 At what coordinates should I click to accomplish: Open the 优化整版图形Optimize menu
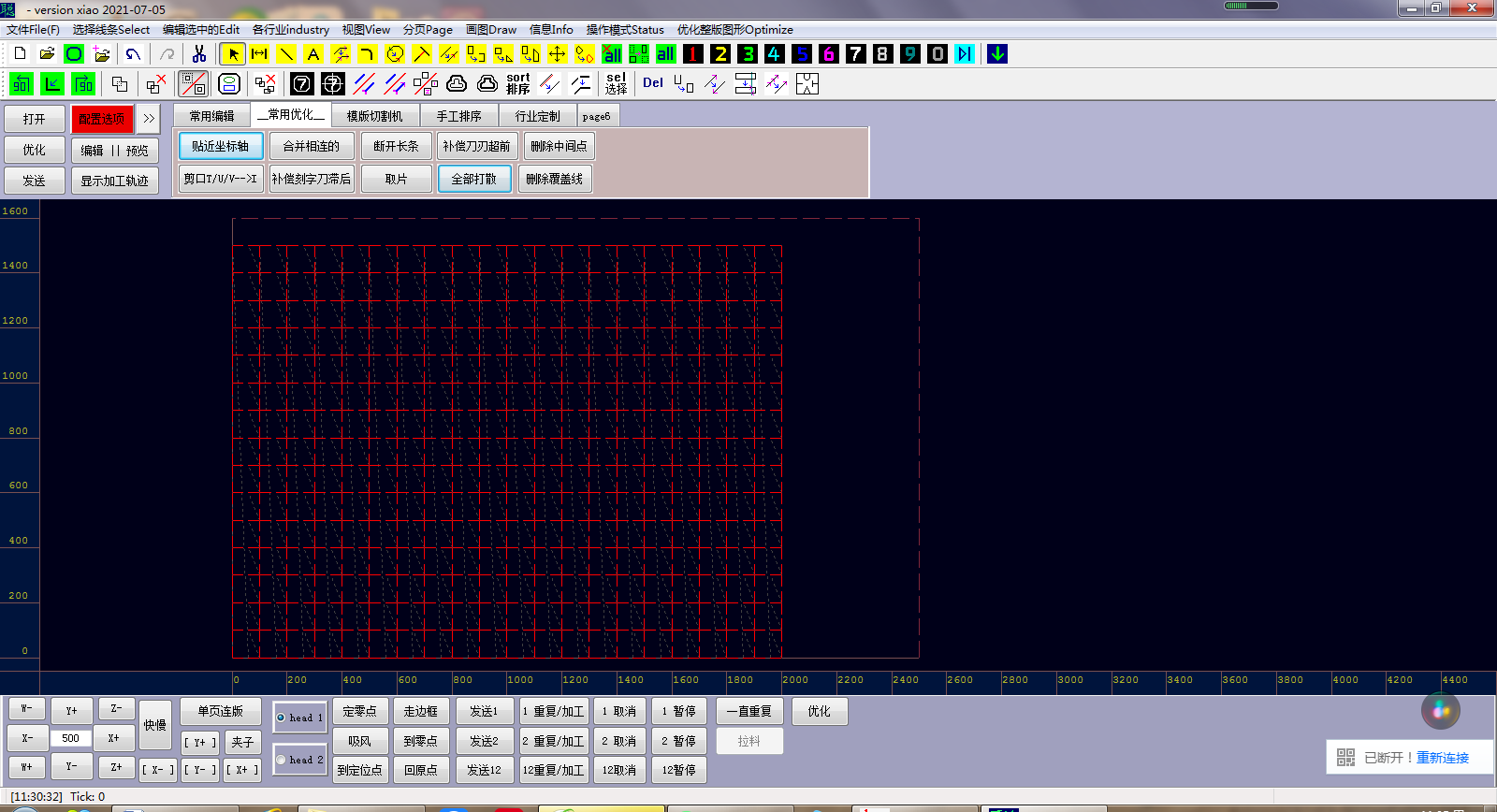point(735,30)
